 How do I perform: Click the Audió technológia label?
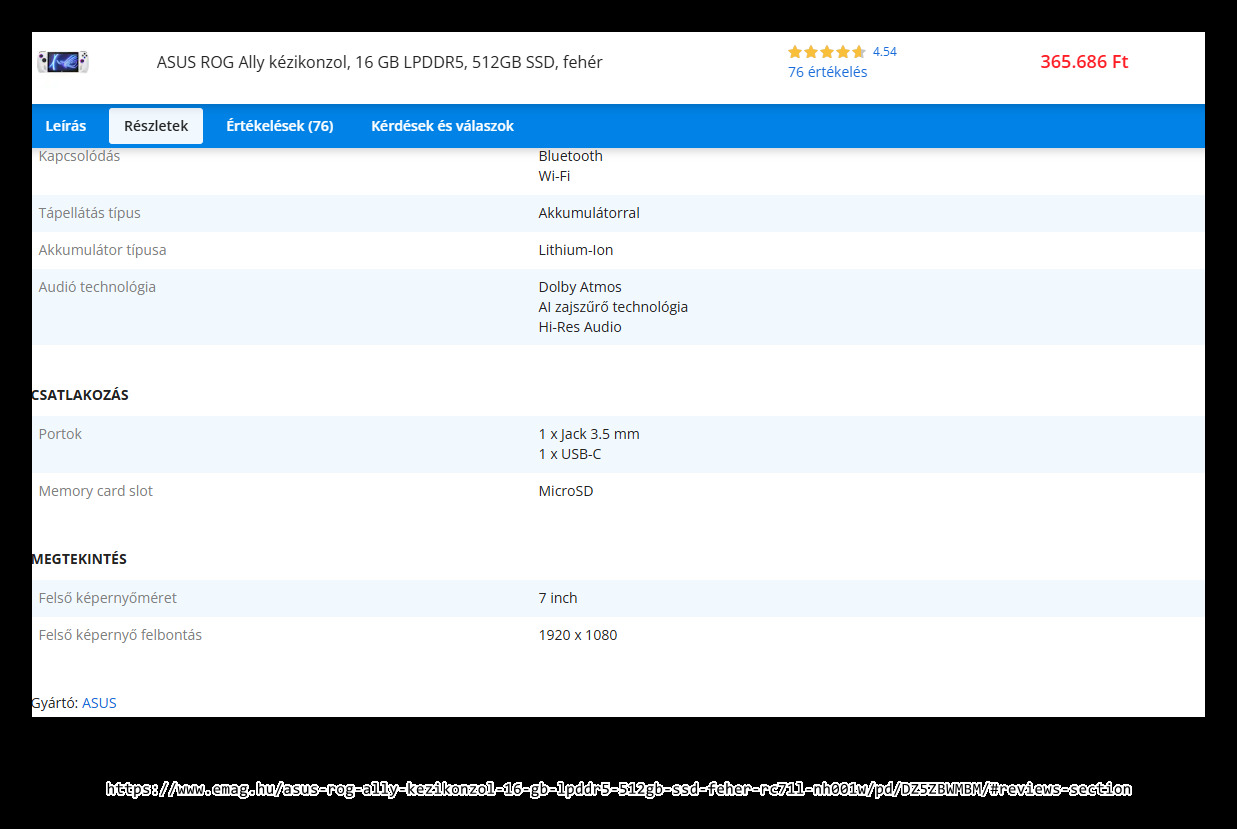pos(97,287)
